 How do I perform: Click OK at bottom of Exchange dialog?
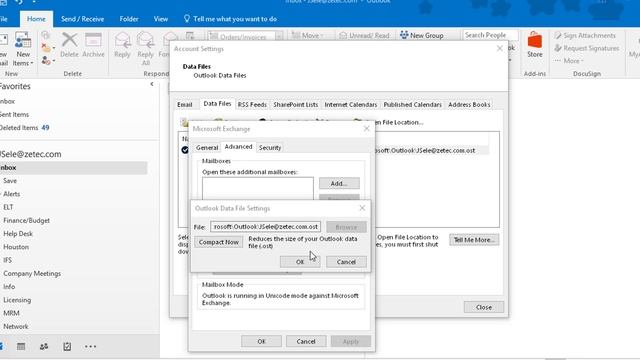261,341
